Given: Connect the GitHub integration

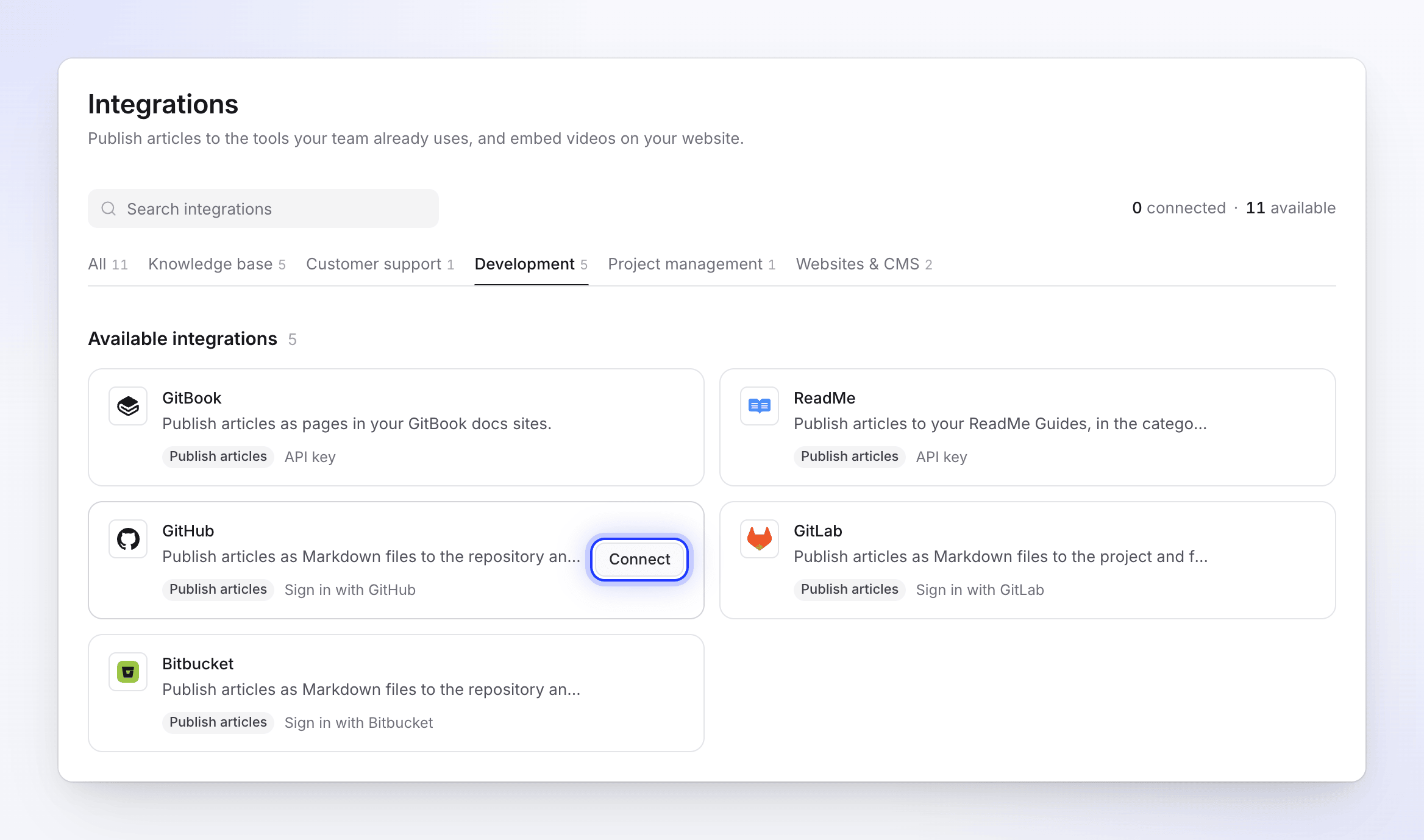Looking at the screenshot, I should [x=639, y=559].
